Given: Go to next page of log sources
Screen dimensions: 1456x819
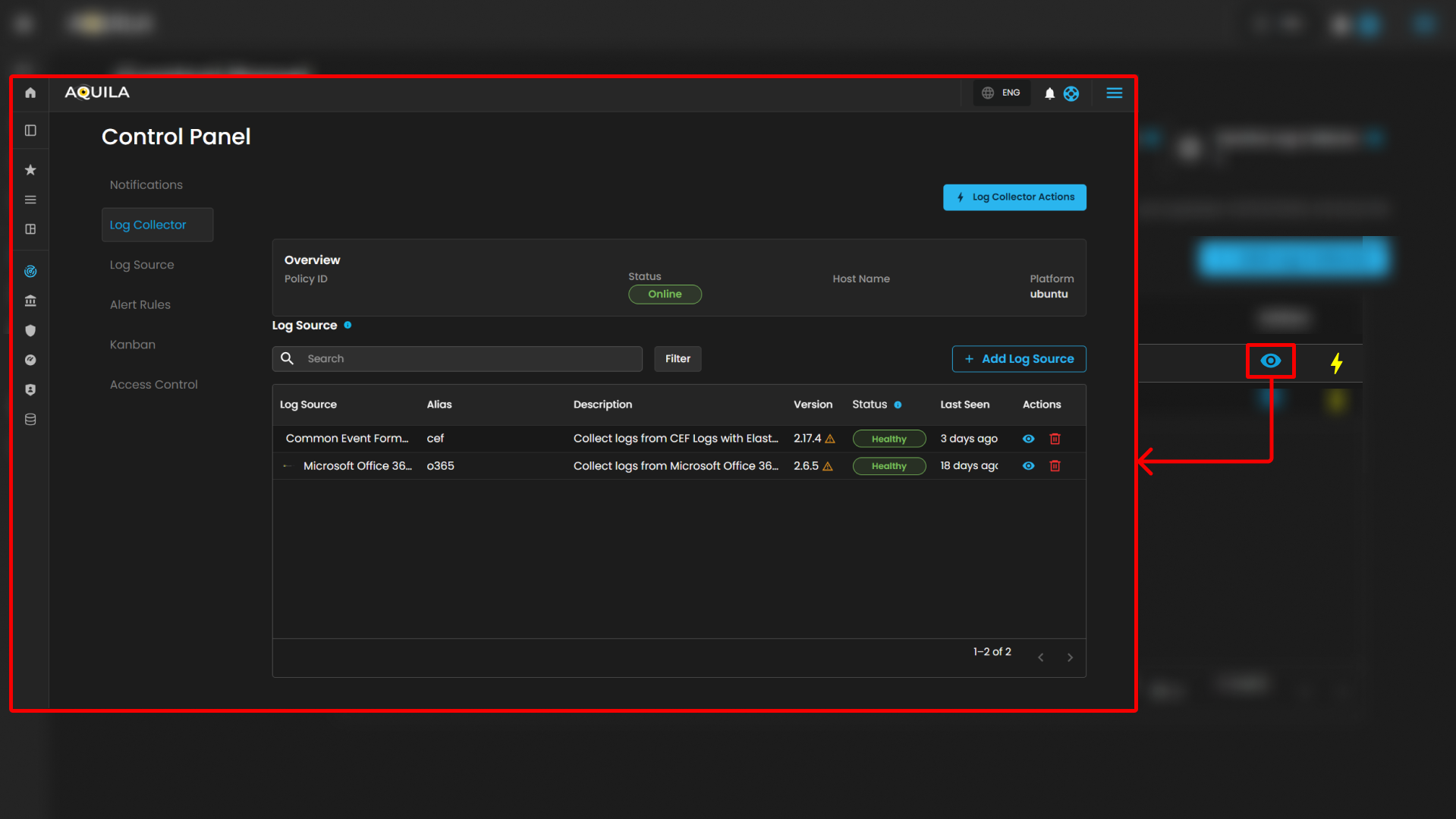Looking at the screenshot, I should pyautogui.click(x=1070, y=657).
